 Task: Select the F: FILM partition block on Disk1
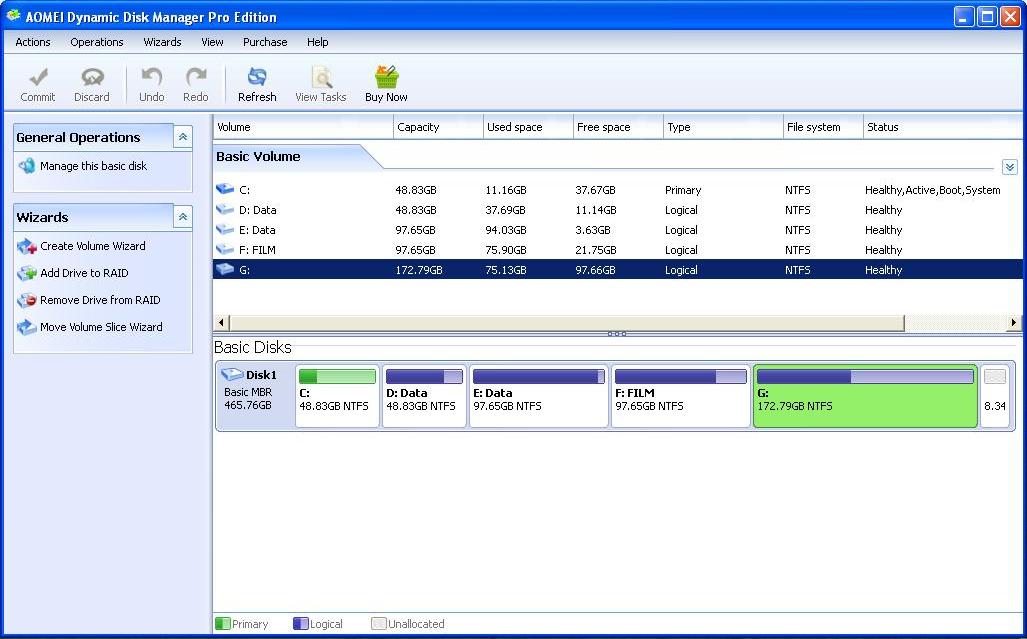pyautogui.click(x=681, y=396)
